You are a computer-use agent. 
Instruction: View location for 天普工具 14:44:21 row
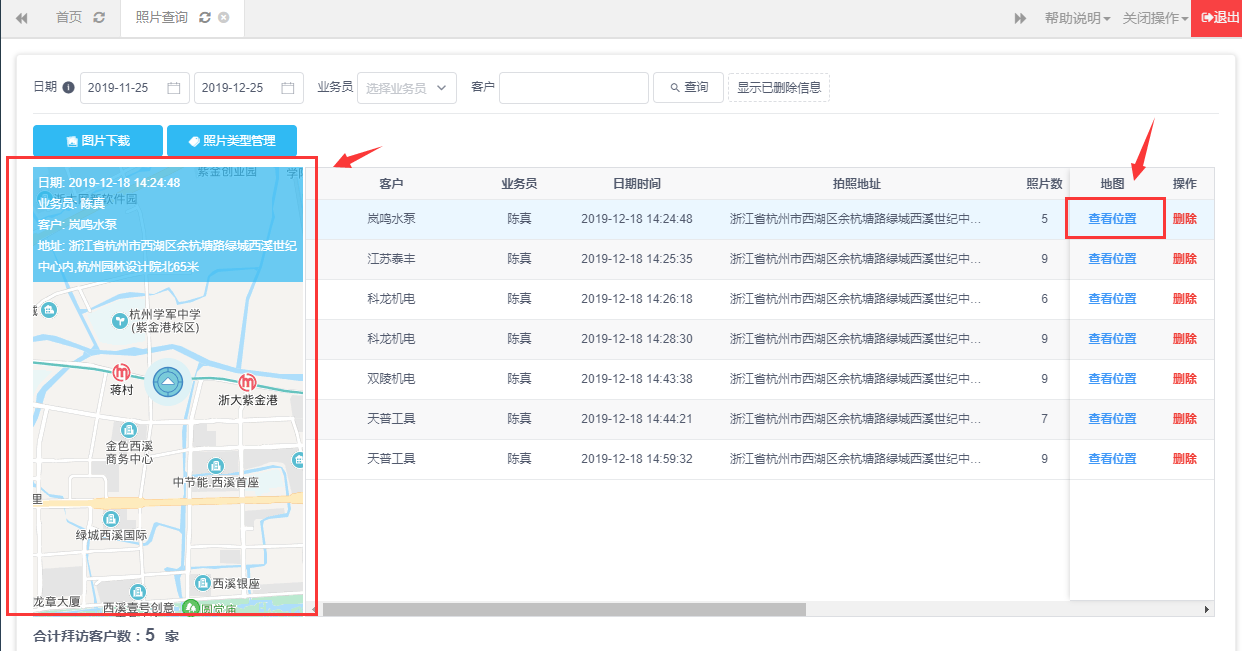click(1112, 418)
